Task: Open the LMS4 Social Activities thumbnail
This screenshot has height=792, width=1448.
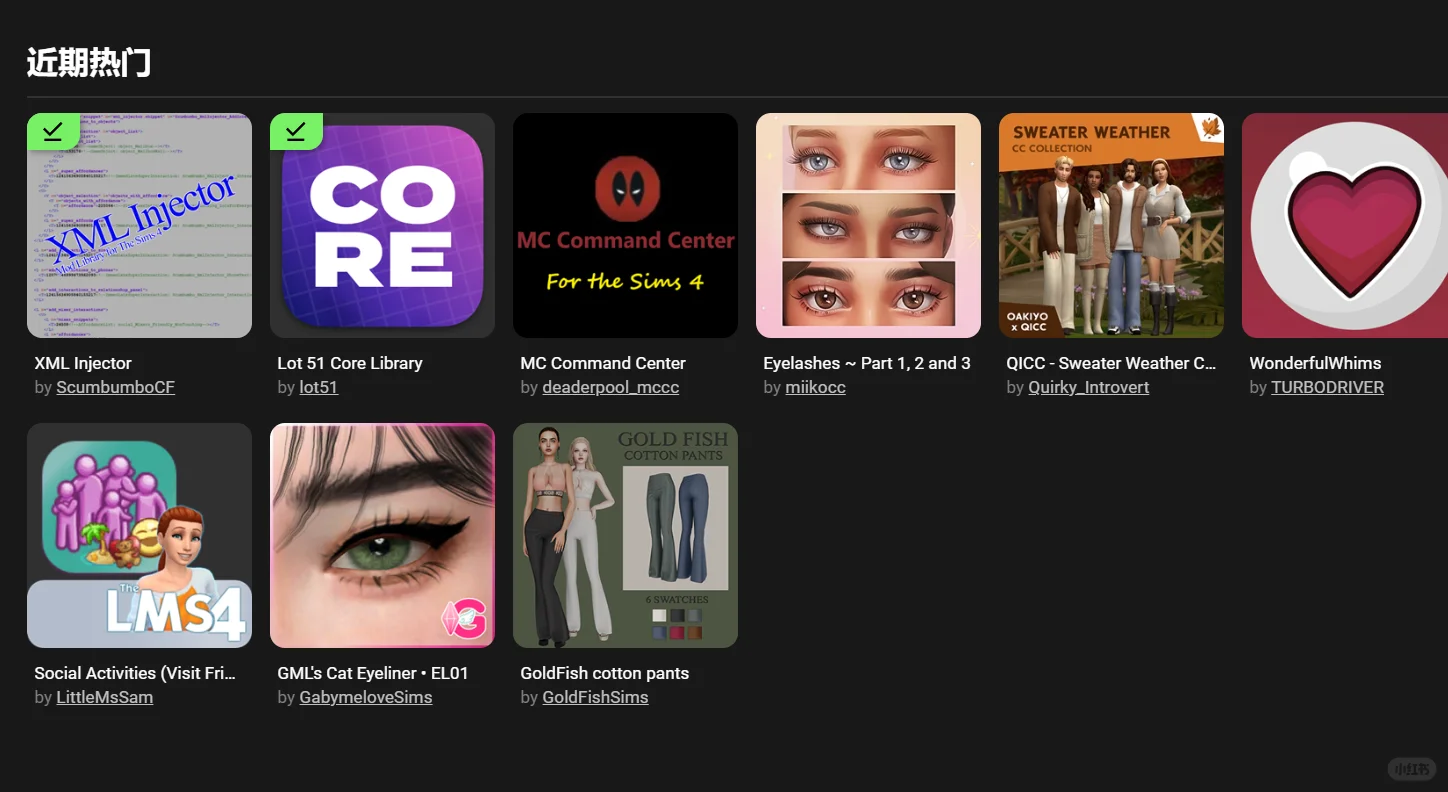Action: [139, 535]
